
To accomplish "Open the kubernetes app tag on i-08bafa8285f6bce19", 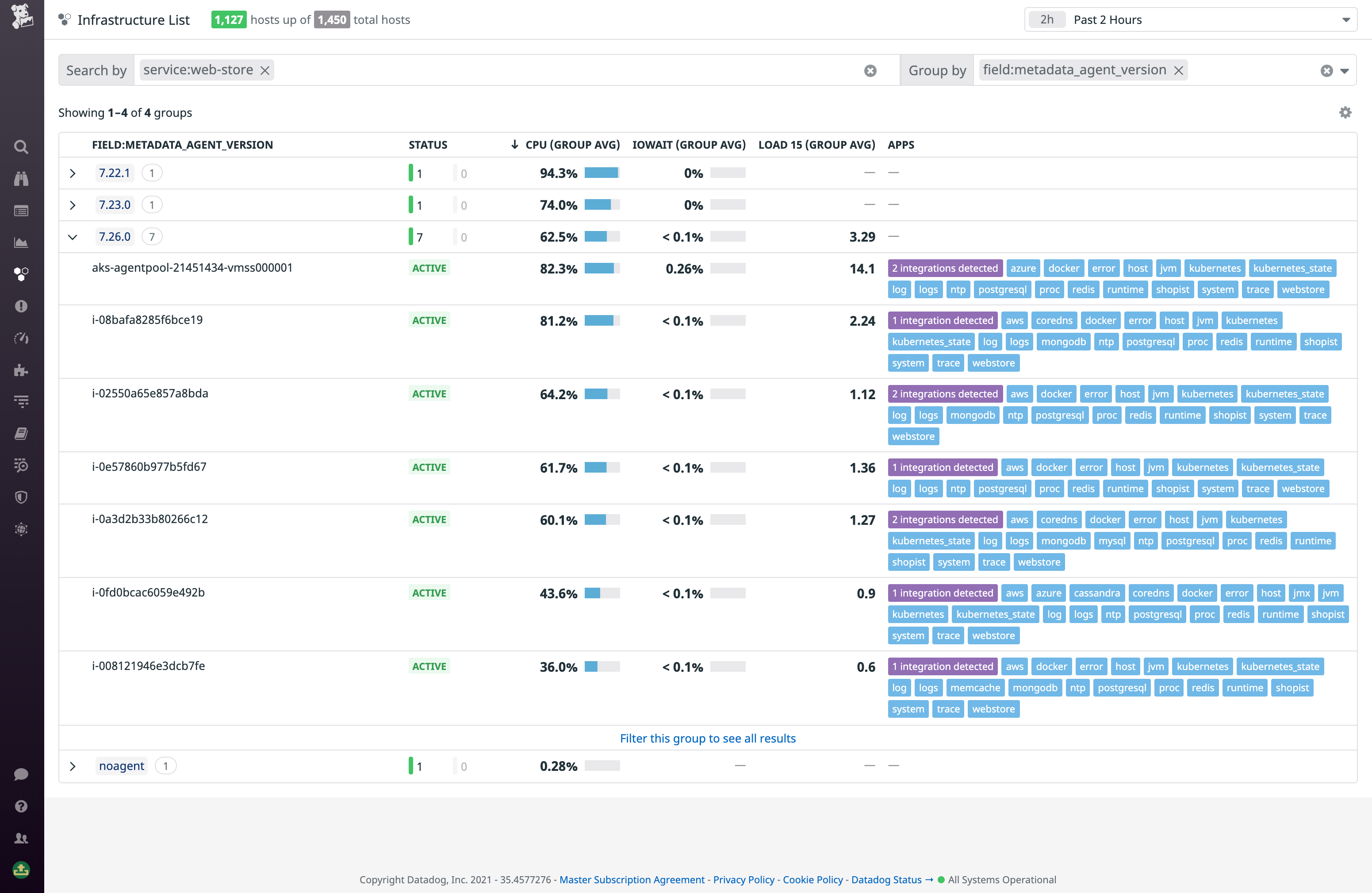I will [1252, 320].
